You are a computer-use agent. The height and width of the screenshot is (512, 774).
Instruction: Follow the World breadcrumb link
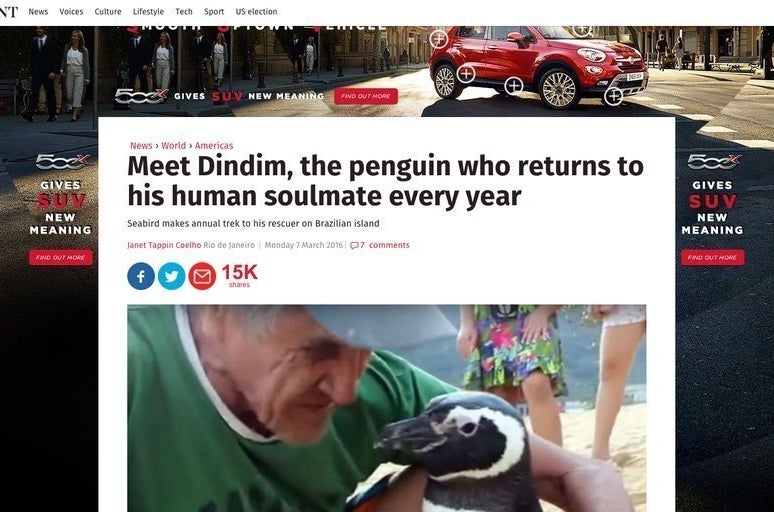click(173, 146)
